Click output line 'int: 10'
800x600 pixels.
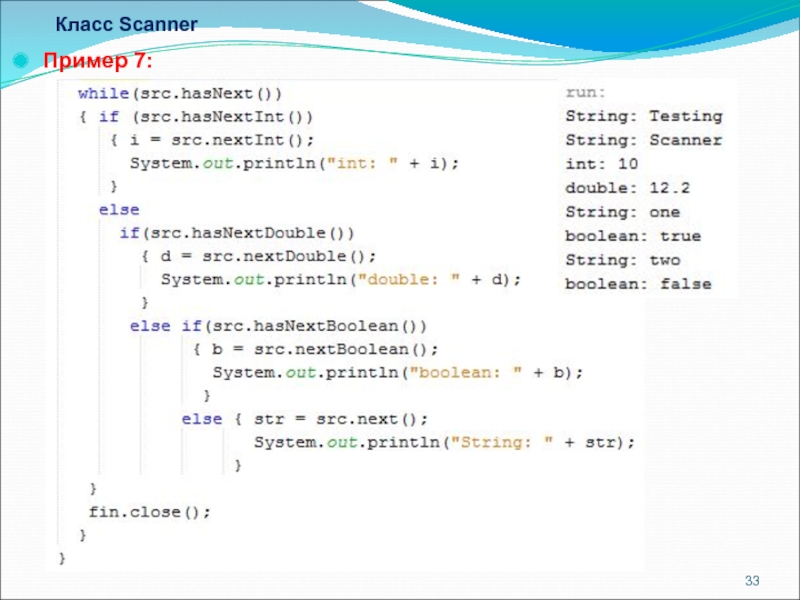pyautogui.click(x=602, y=164)
